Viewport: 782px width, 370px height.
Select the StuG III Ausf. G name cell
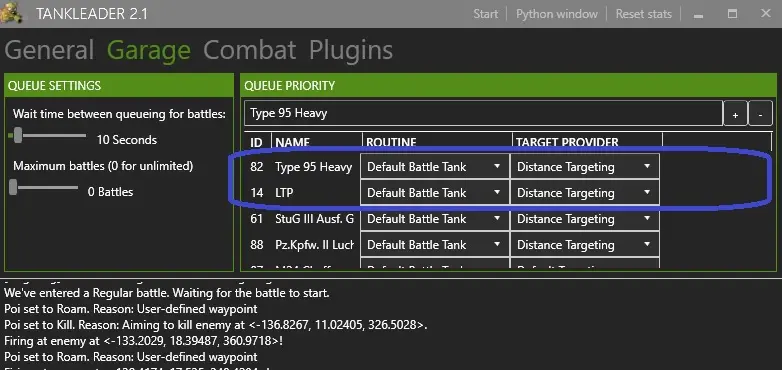click(314, 218)
